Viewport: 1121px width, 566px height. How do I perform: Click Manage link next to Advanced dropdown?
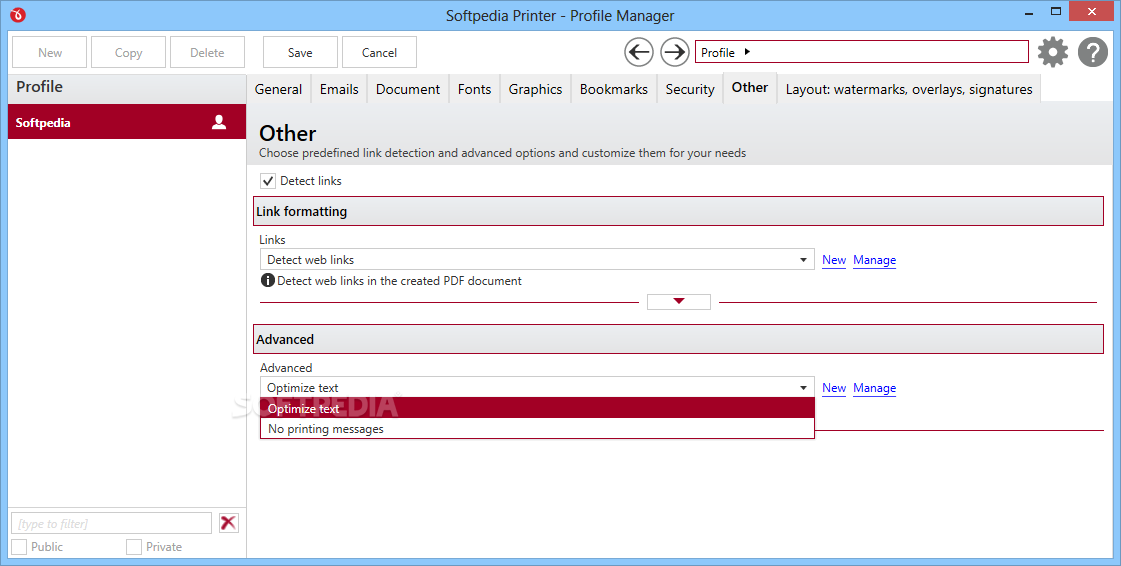[x=874, y=388]
